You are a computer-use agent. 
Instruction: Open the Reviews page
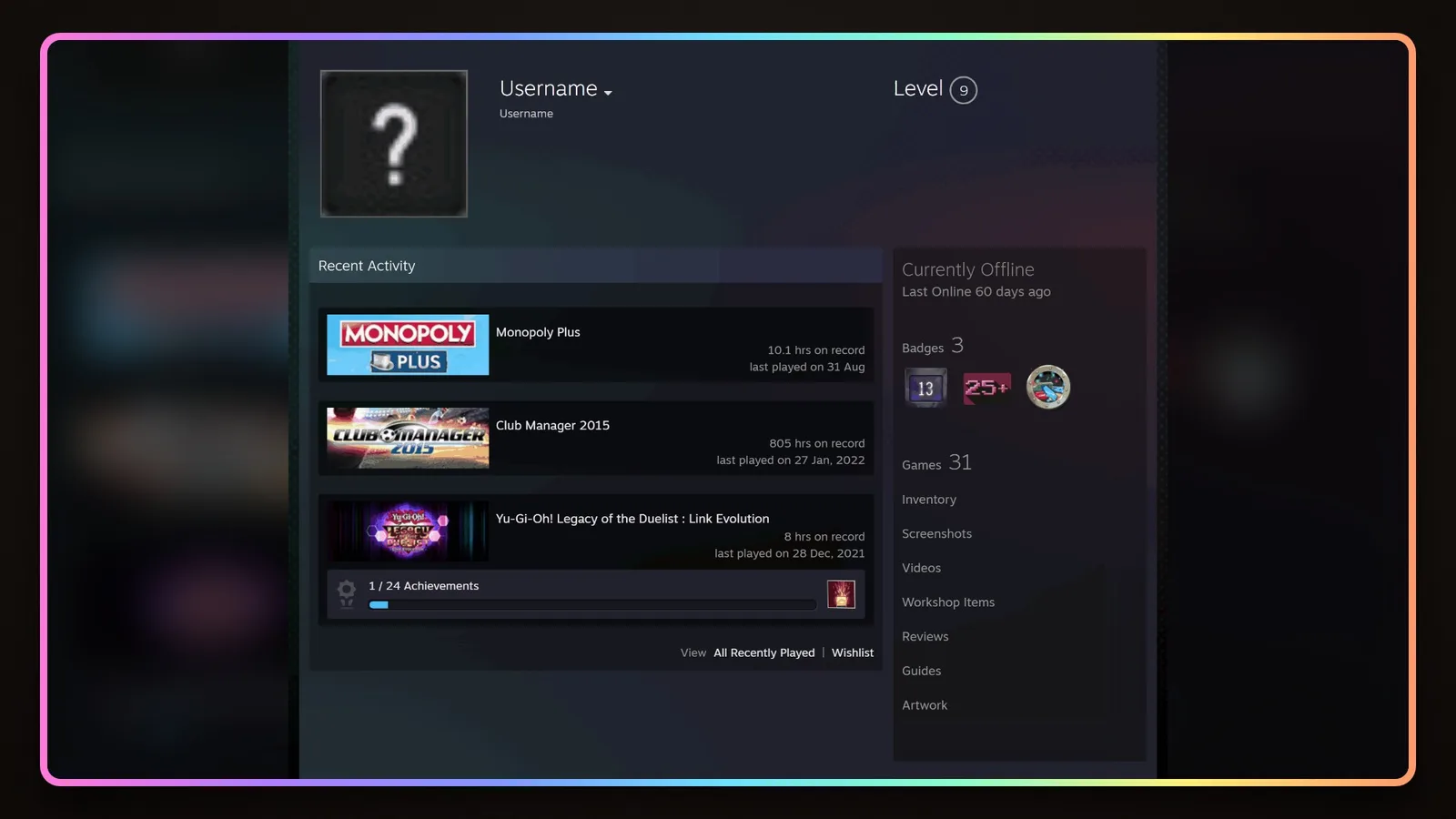[925, 636]
